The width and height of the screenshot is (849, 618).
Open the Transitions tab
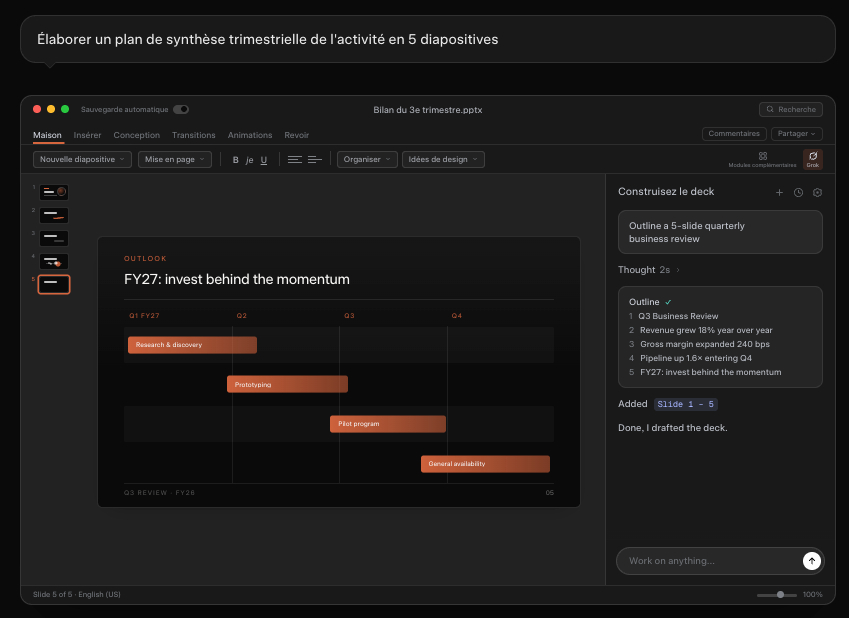193,135
